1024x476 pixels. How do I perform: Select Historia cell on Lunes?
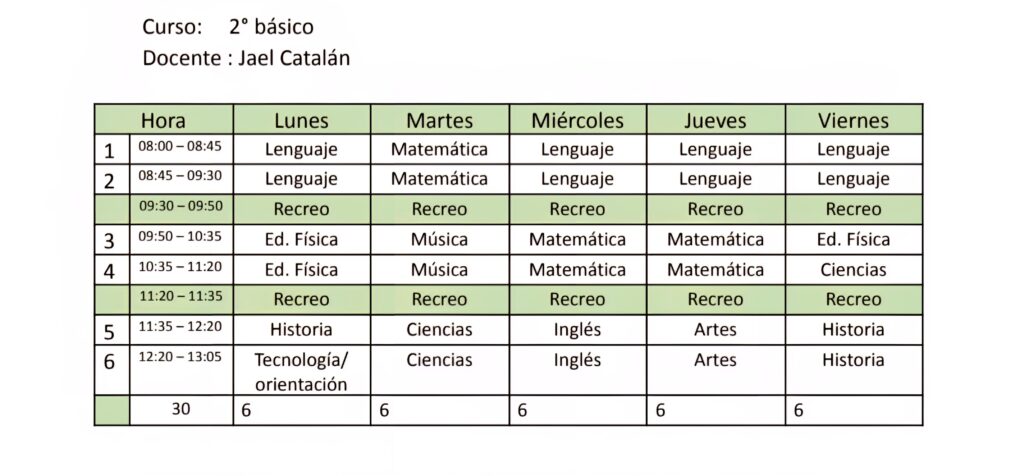pos(302,330)
